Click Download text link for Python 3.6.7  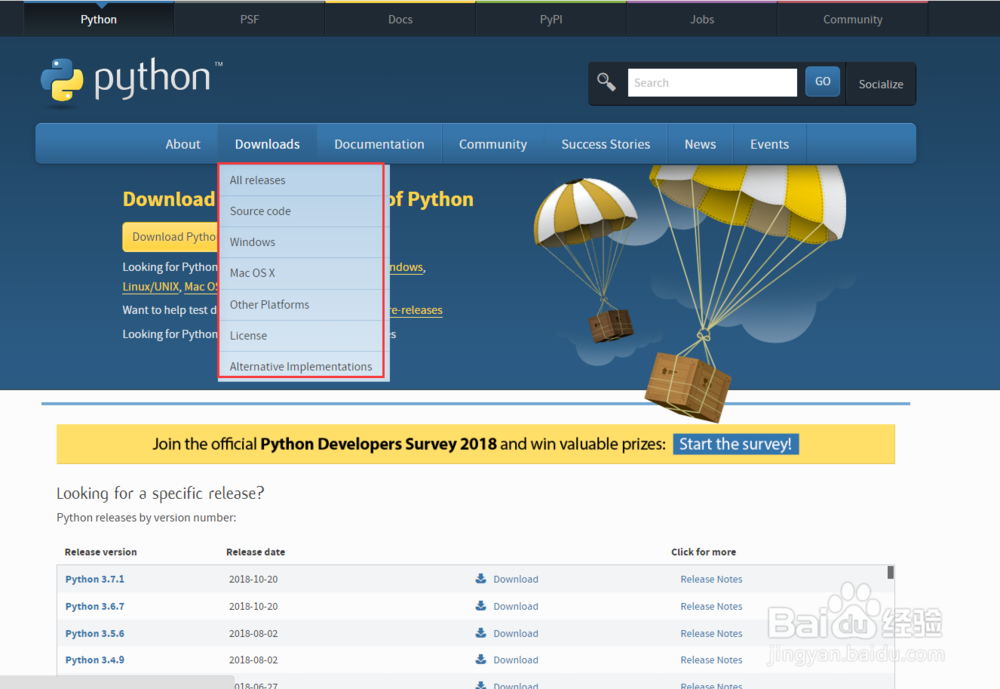pos(515,606)
